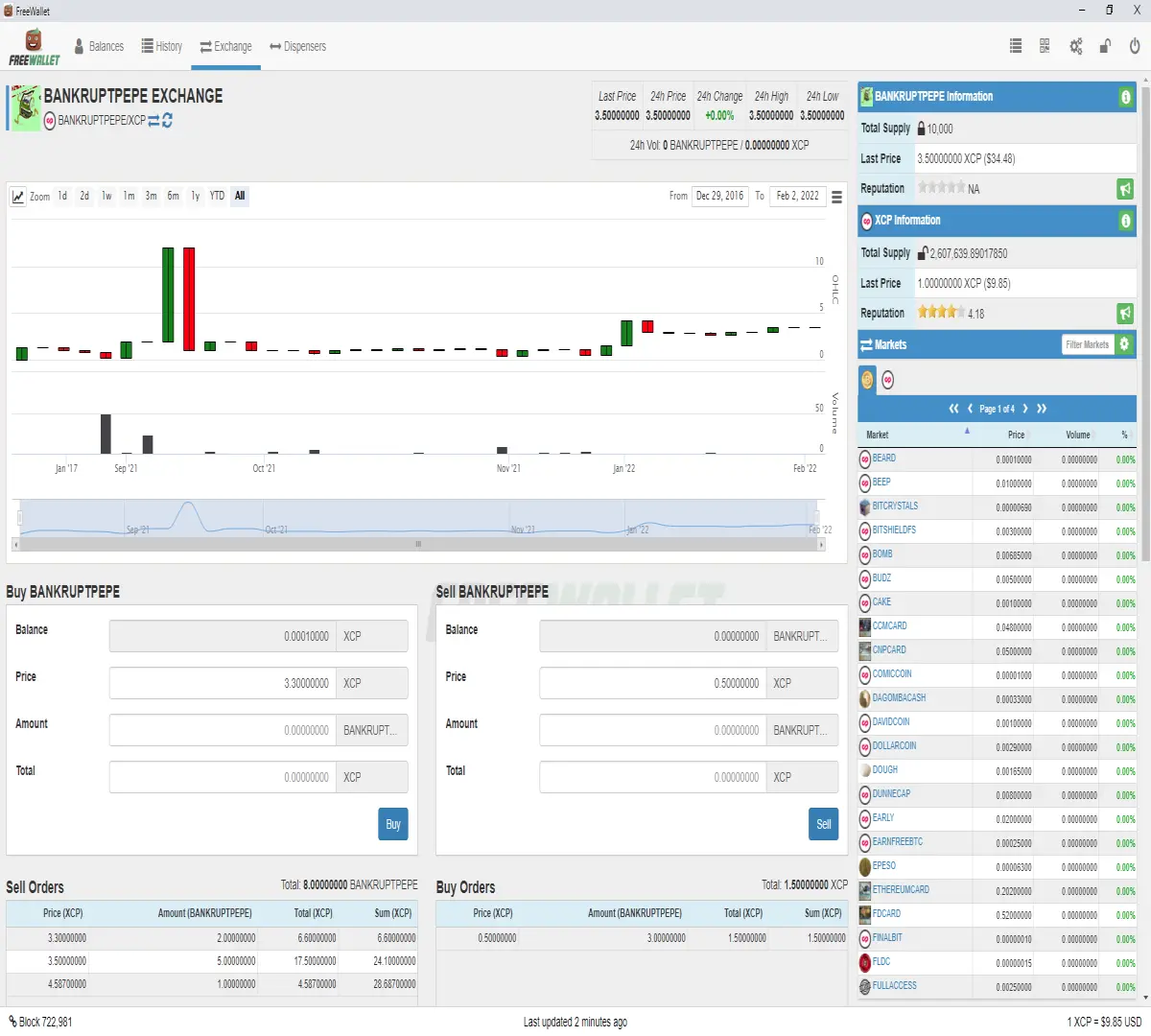This screenshot has width=1151, height=1036.
Task: Open the Dispensers tab
Action: (297, 46)
